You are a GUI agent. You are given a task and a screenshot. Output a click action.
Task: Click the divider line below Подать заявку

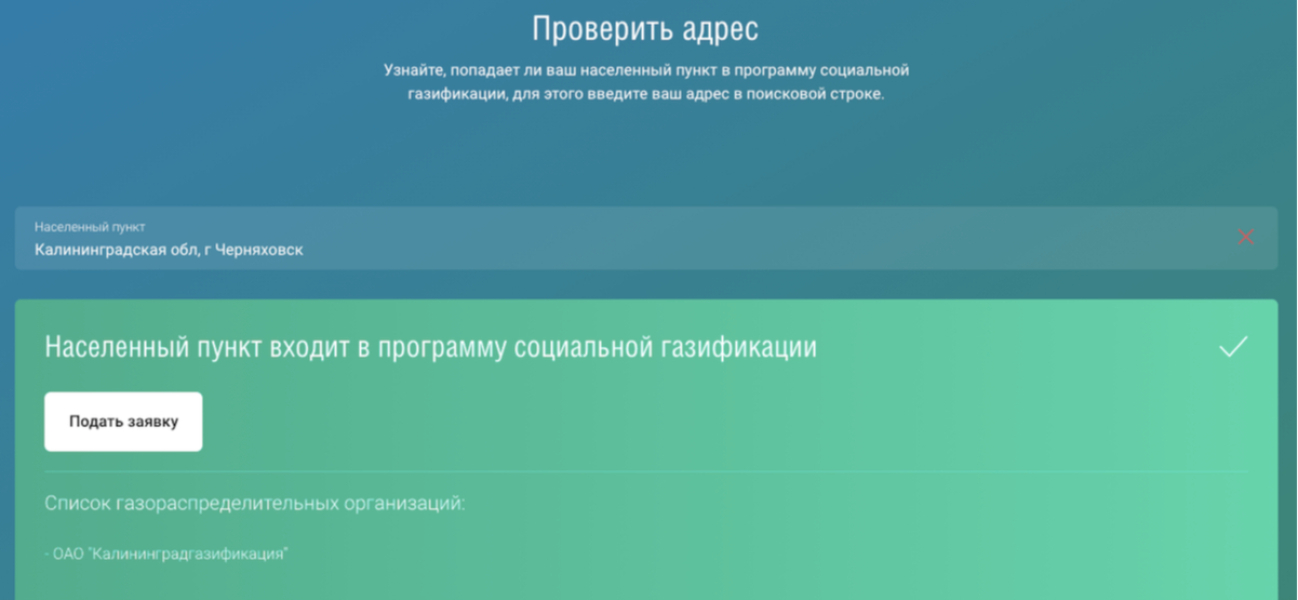tap(645, 471)
